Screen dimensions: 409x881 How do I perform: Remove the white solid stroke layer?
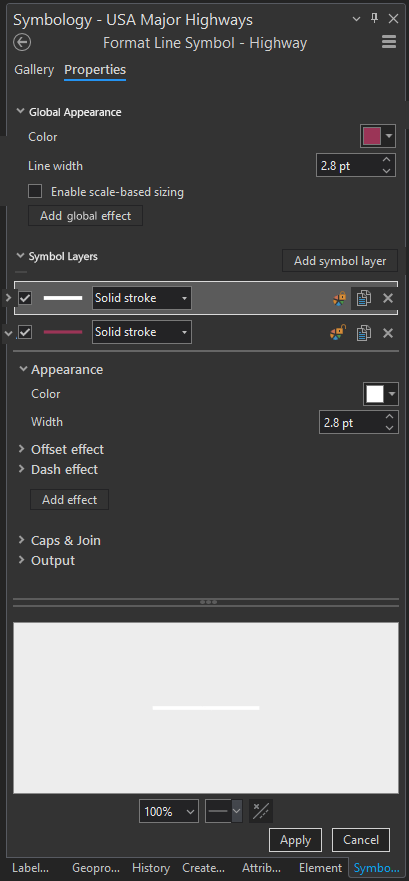388,298
